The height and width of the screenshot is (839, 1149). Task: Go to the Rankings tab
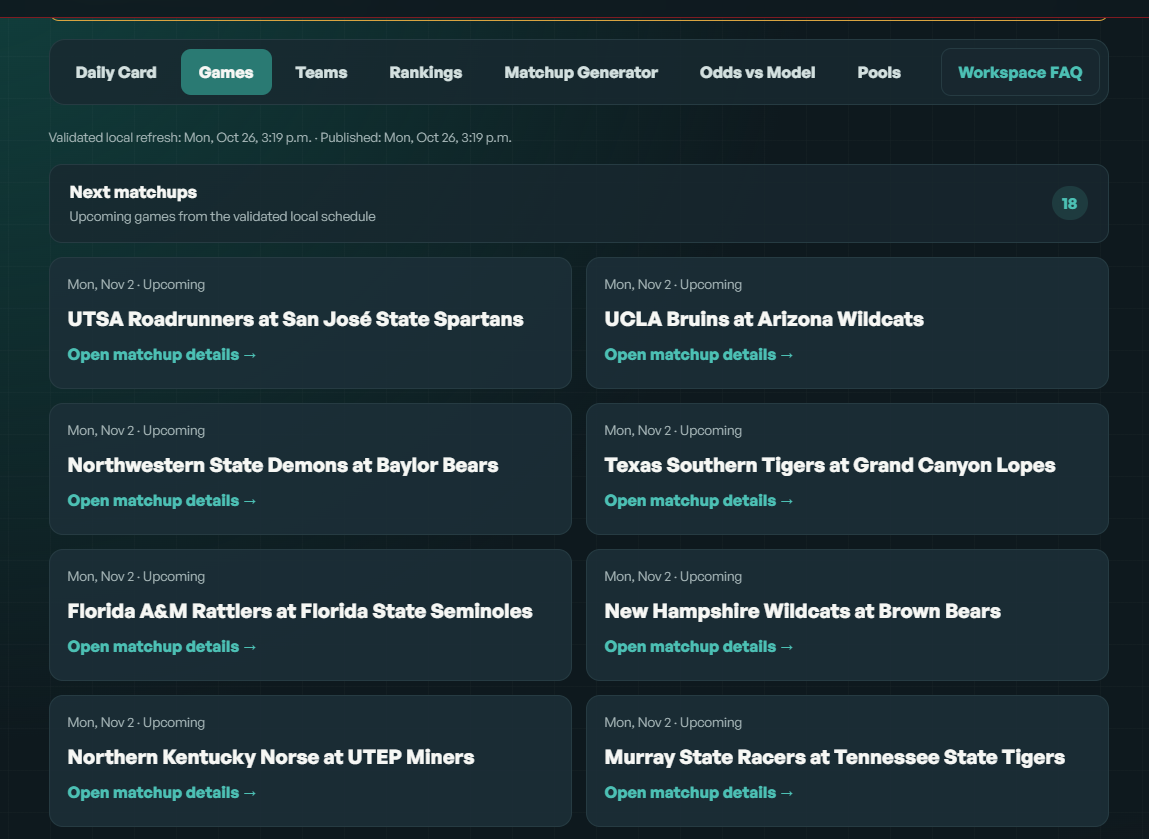click(x=426, y=73)
